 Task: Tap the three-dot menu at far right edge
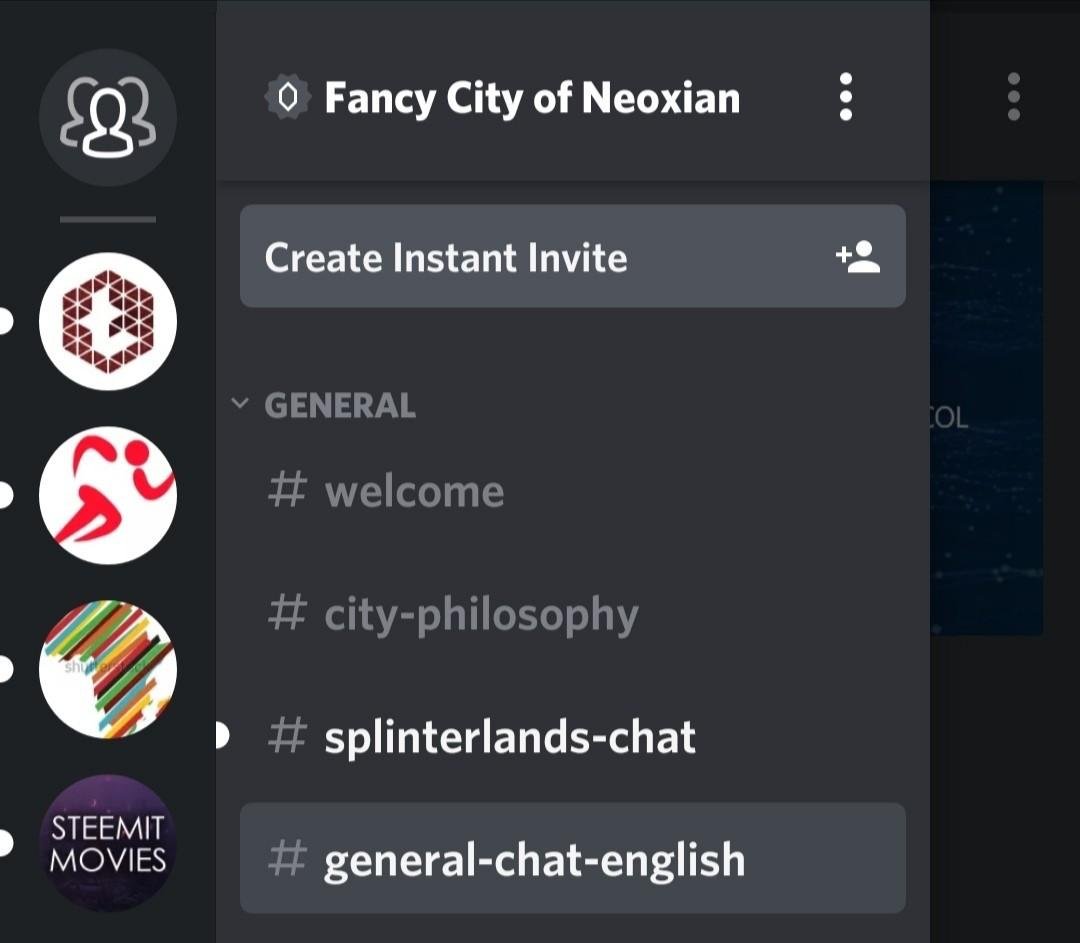1013,97
